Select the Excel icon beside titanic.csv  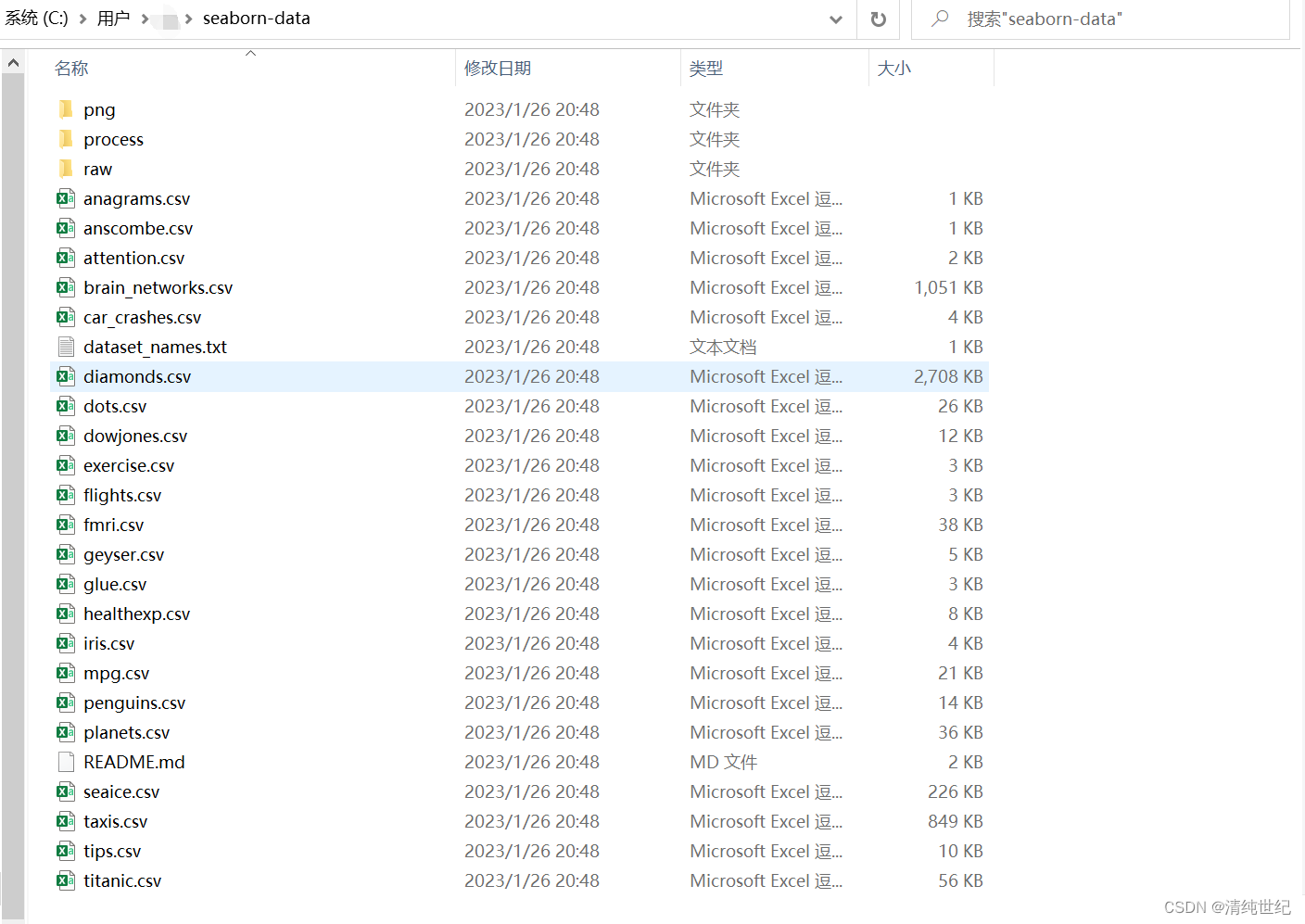pos(65,880)
